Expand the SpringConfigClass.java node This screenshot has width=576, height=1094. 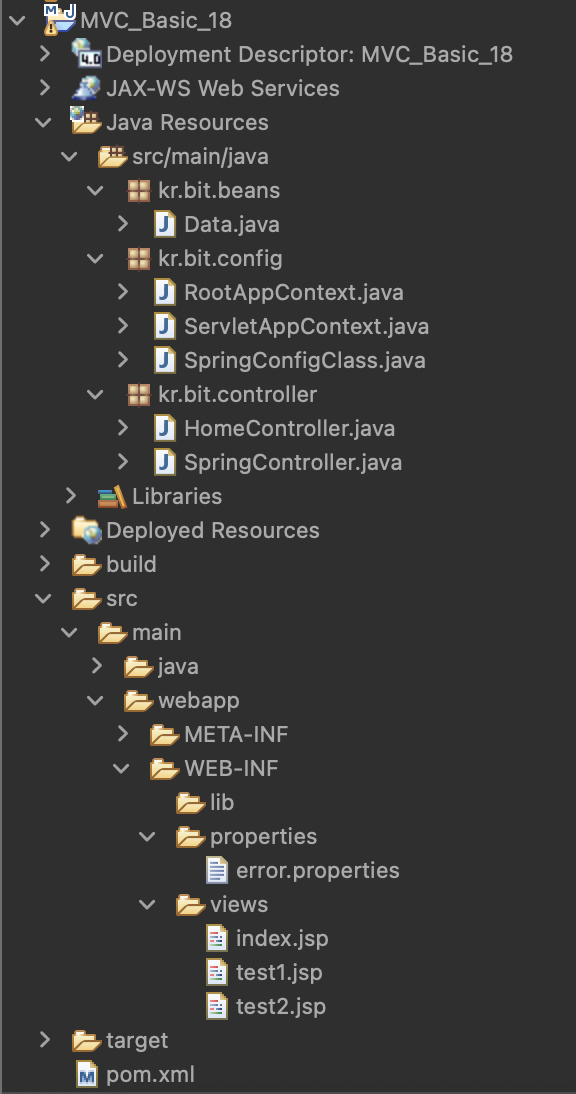coord(123,360)
